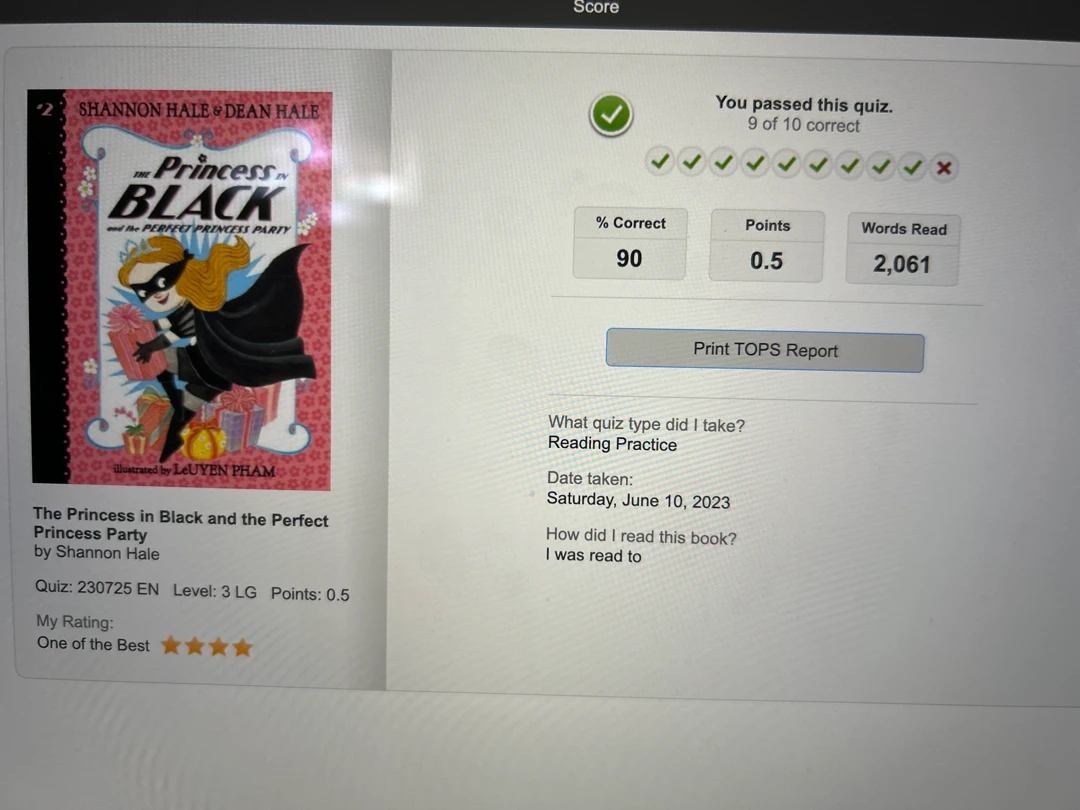
Task: Click the red X incorrect question icon
Action: point(944,168)
